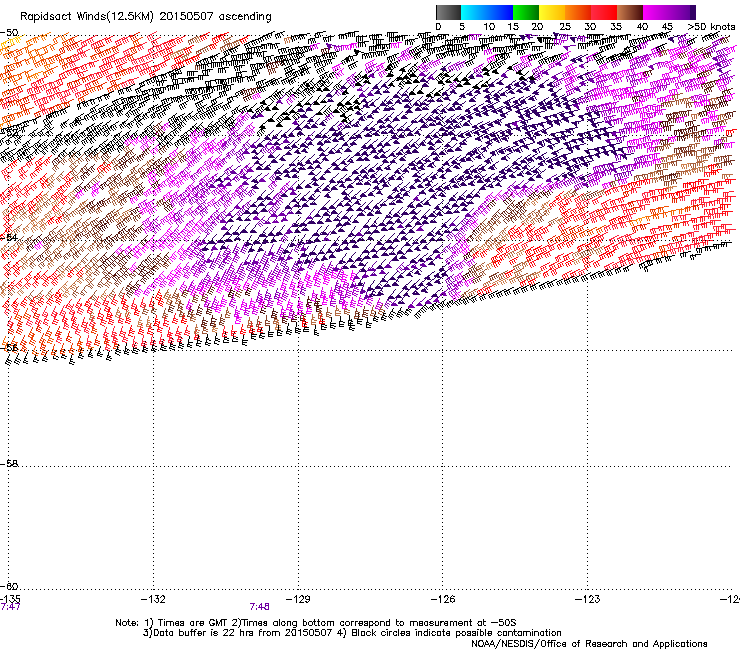Click the '25' legend tick label
The height and width of the screenshot is (650, 740).
pos(565,27)
